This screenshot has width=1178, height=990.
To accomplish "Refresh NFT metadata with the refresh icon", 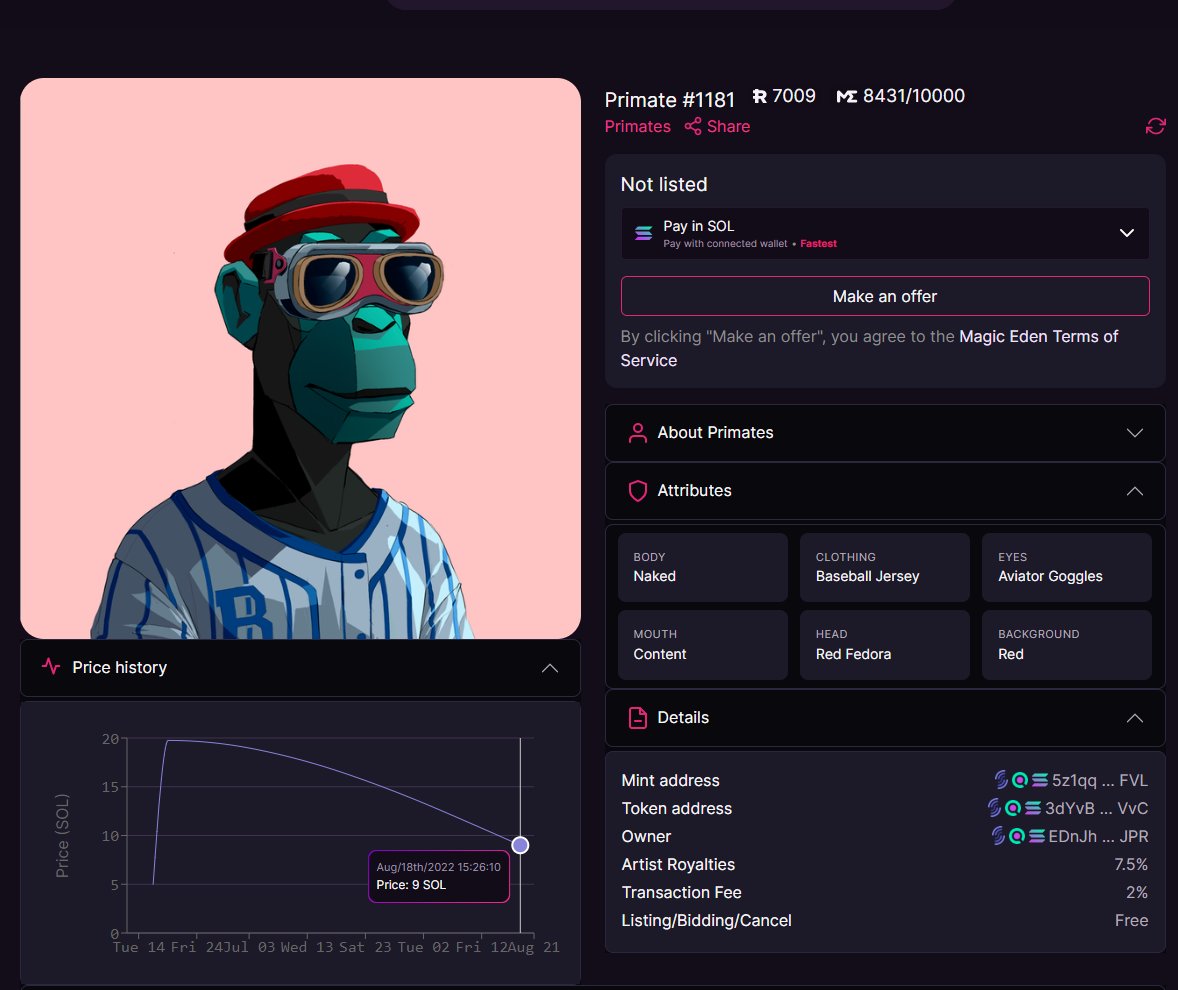I will 1155,126.
